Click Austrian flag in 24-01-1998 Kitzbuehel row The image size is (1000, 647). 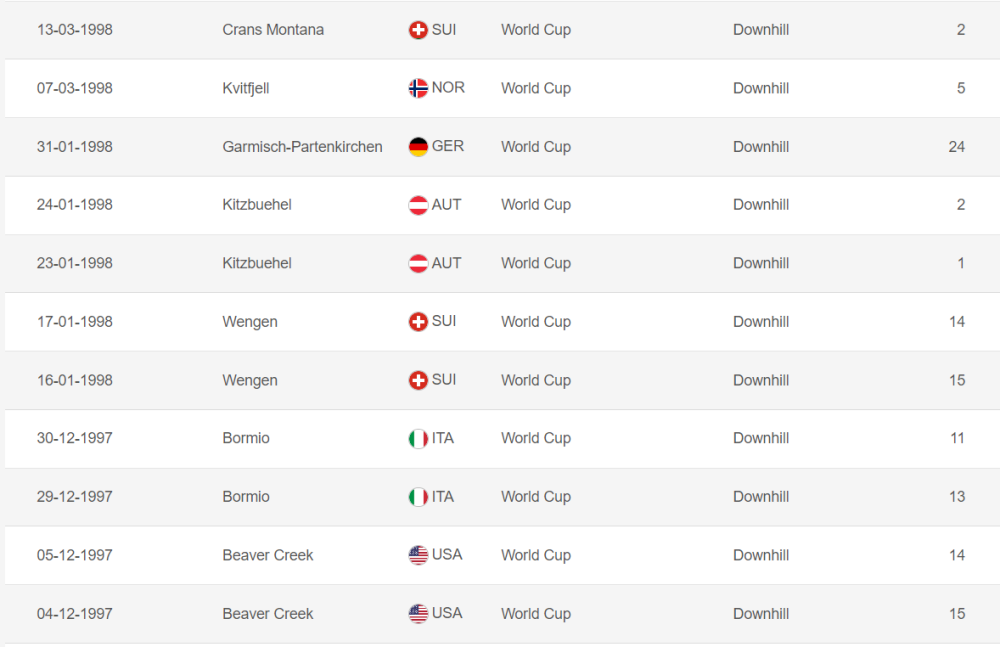pyautogui.click(x=418, y=205)
